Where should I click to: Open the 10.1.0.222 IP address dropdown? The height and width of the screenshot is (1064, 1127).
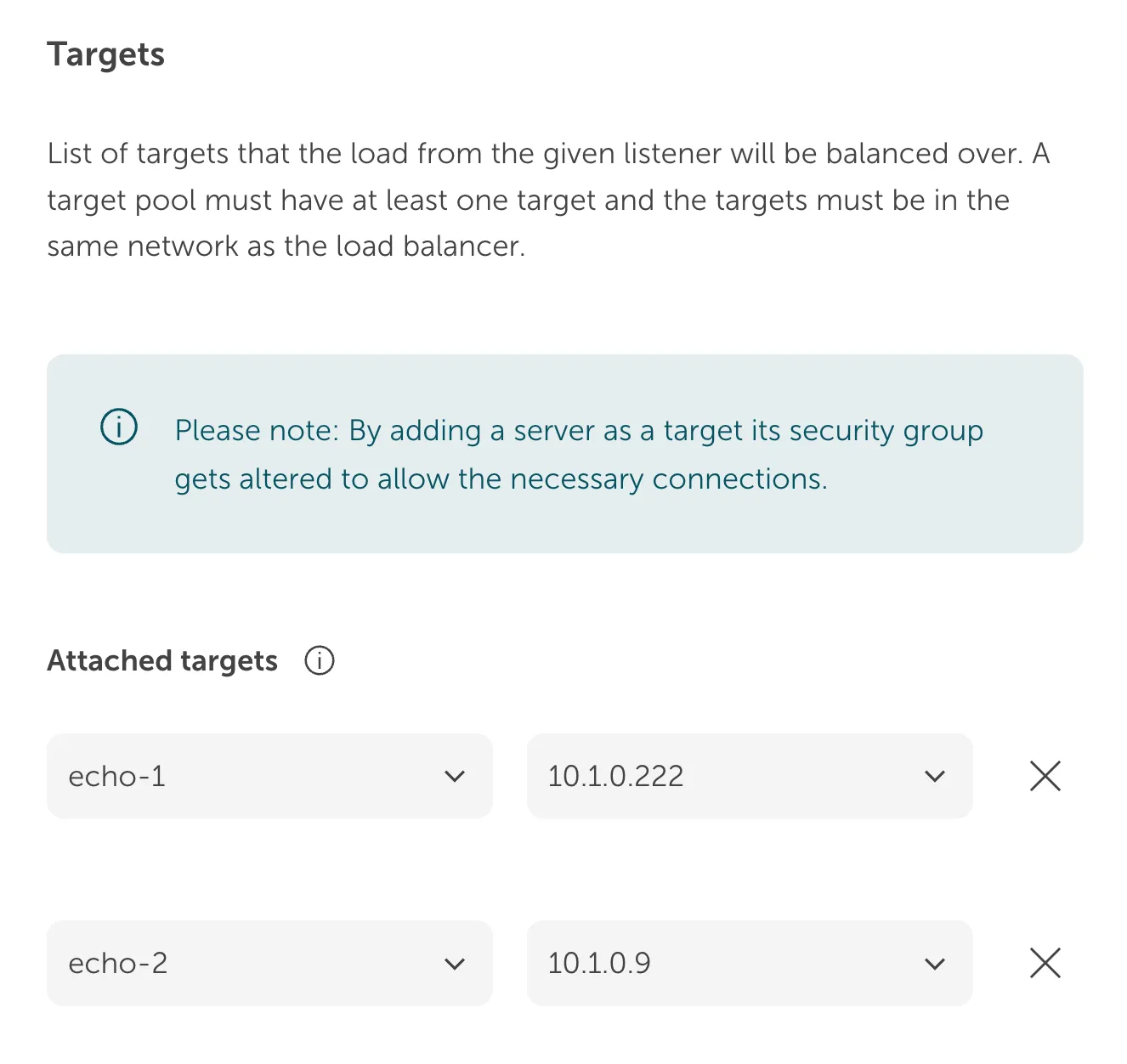[x=749, y=776]
